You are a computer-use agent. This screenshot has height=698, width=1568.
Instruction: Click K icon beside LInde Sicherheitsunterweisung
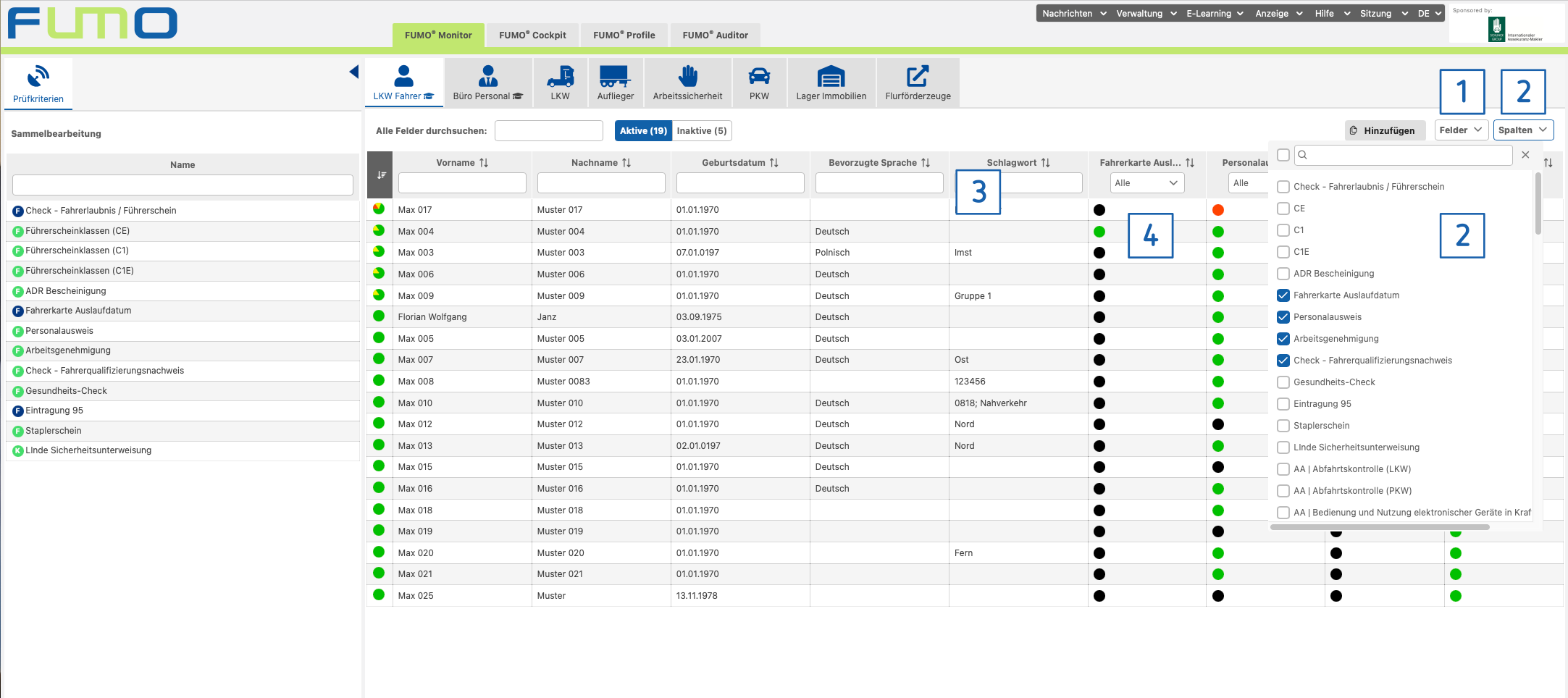(18, 450)
